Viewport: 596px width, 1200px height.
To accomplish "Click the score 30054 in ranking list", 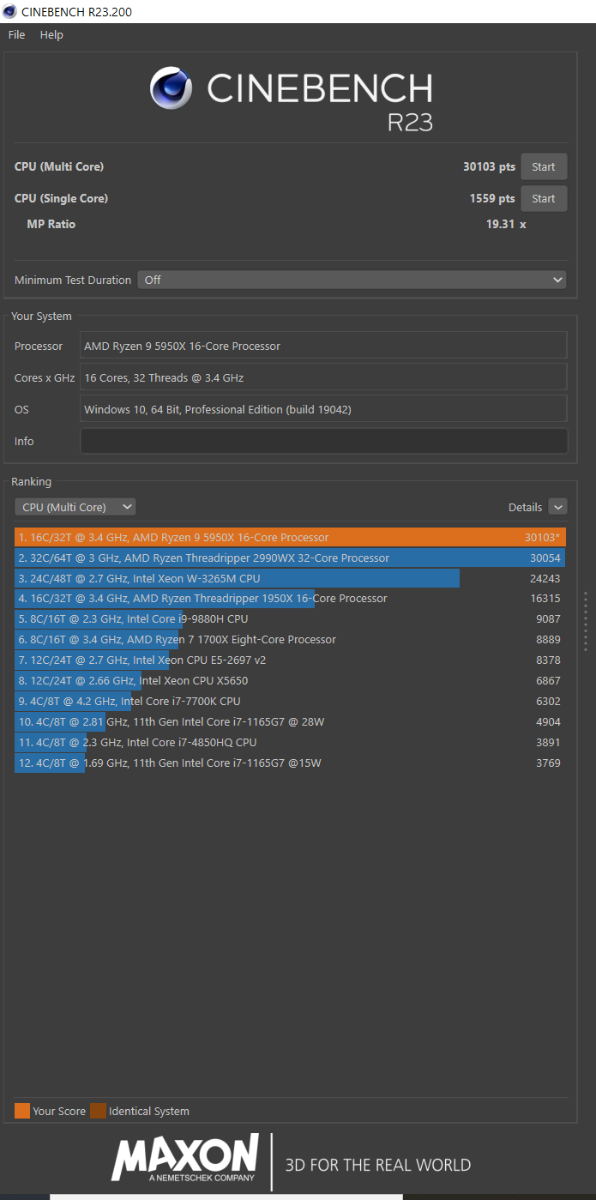I will pos(545,558).
